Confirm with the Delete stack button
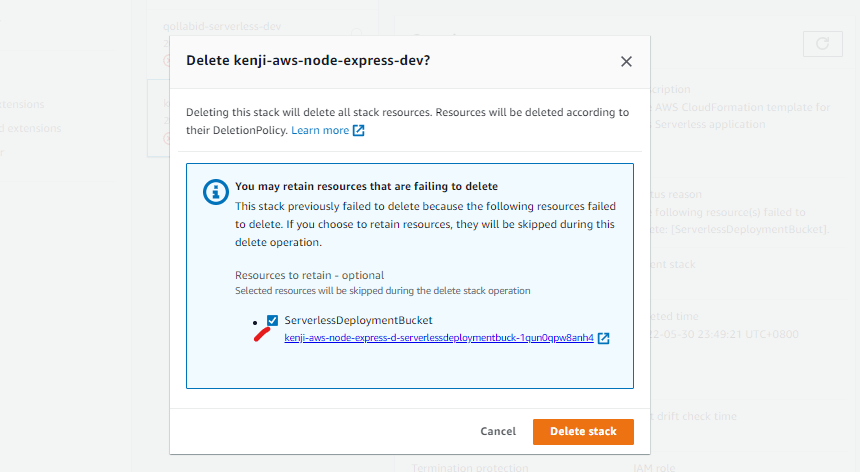 tap(583, 431)
